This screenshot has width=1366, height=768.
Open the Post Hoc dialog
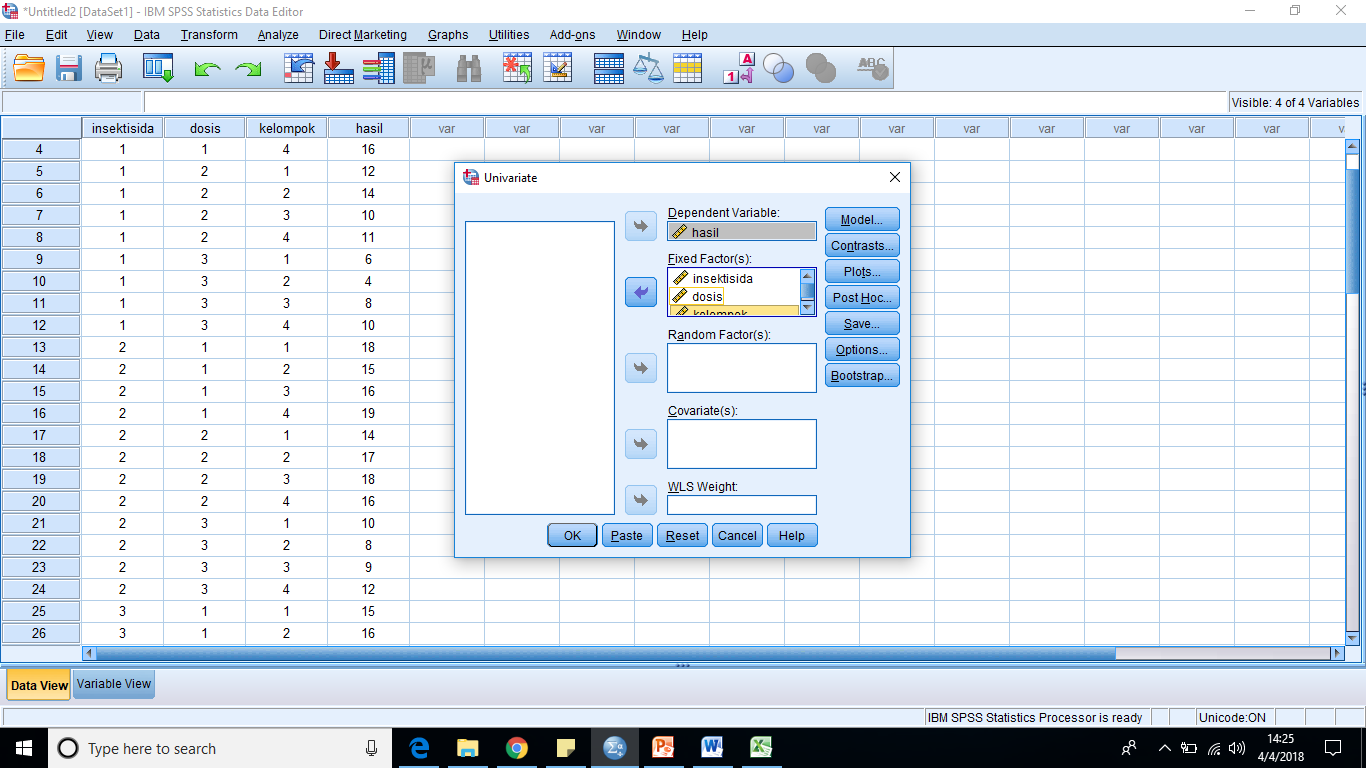[861, 297]
